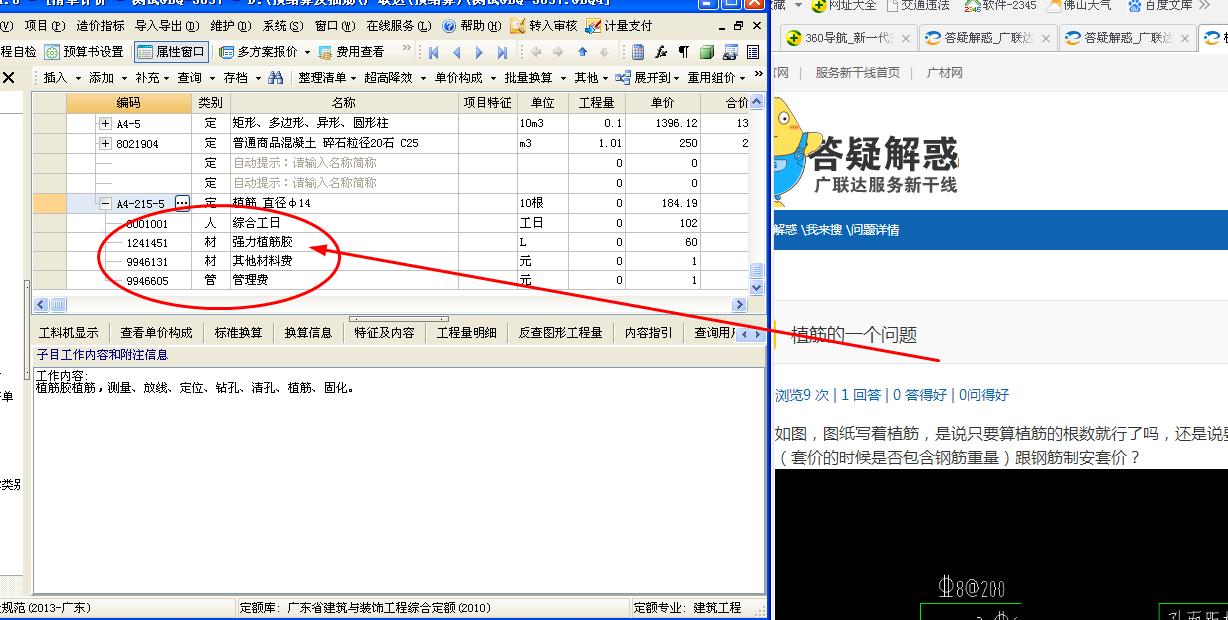Switch to 360导航 browser tab

pyautogui.click(x=847, y=38)
